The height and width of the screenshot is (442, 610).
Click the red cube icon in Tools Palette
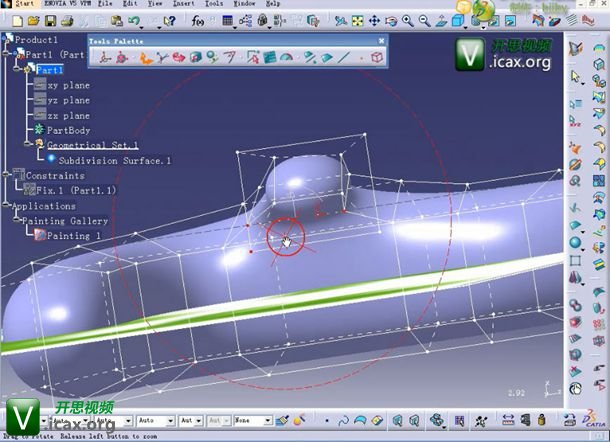pyautogui.click(x=376, y=58)
